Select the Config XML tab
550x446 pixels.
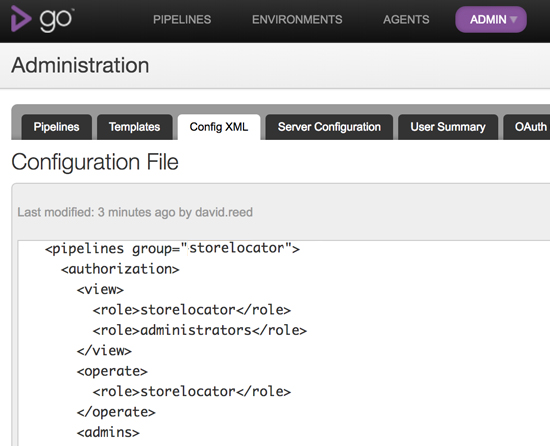219,127
